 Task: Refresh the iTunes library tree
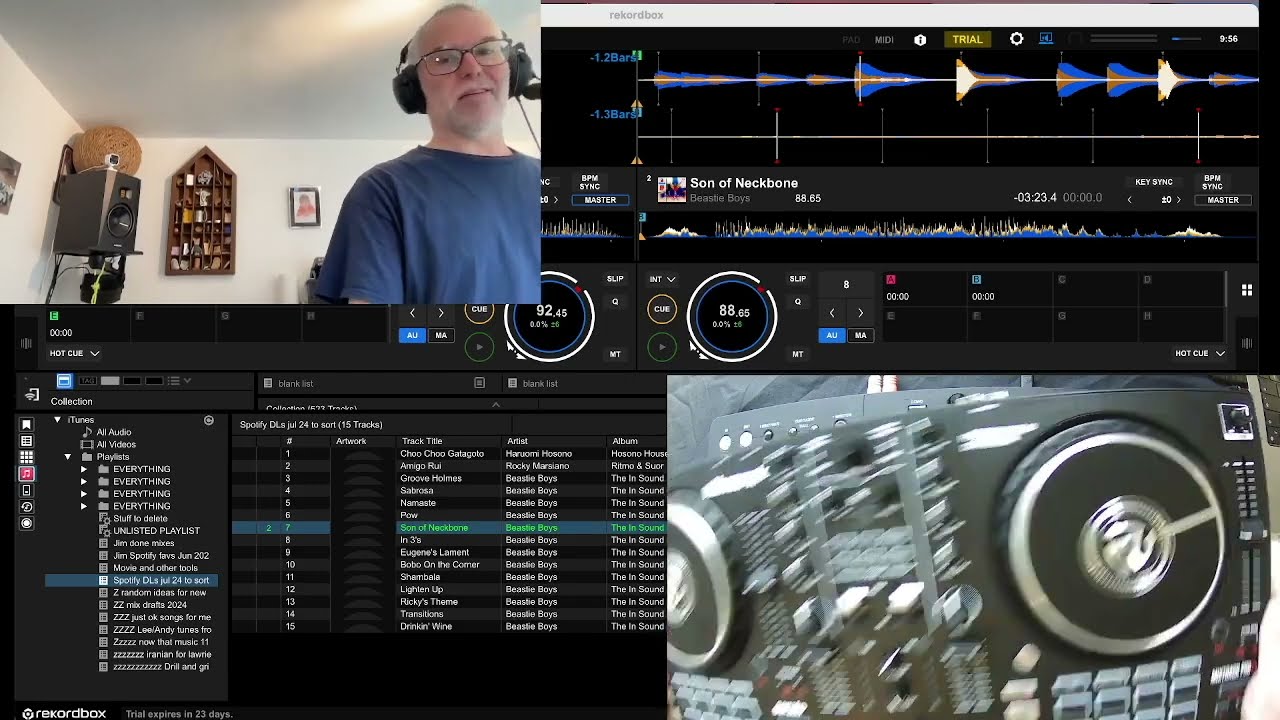(209, 420)
